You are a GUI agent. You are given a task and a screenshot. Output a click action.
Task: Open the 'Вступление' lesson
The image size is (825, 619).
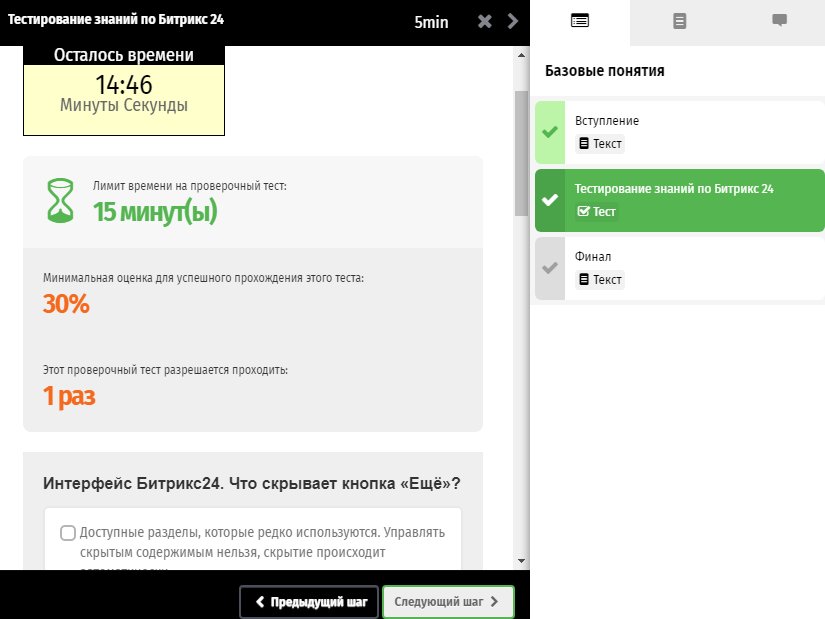(607, 121)
